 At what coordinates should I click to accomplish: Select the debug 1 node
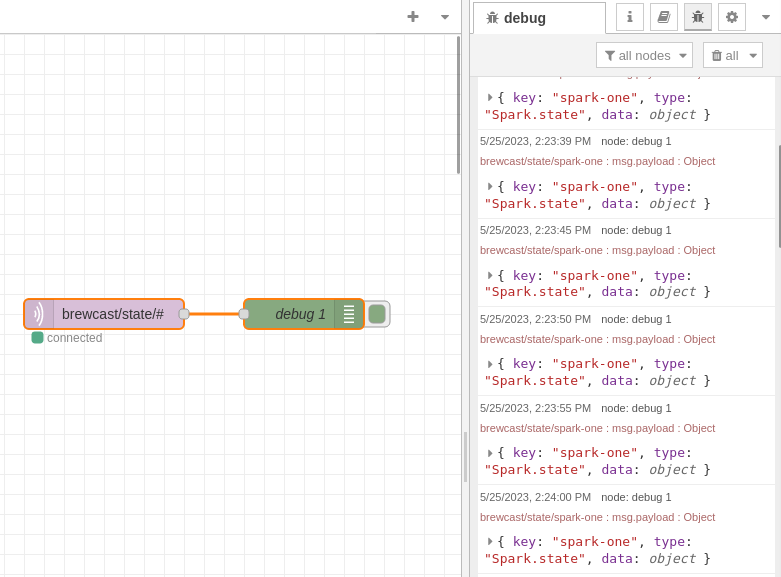(304, 314)
